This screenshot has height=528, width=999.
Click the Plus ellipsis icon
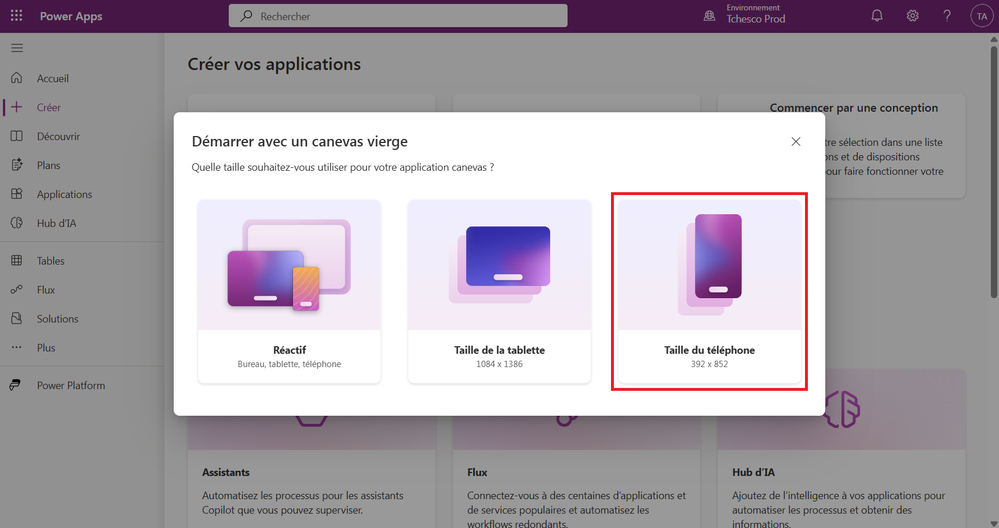17,347
